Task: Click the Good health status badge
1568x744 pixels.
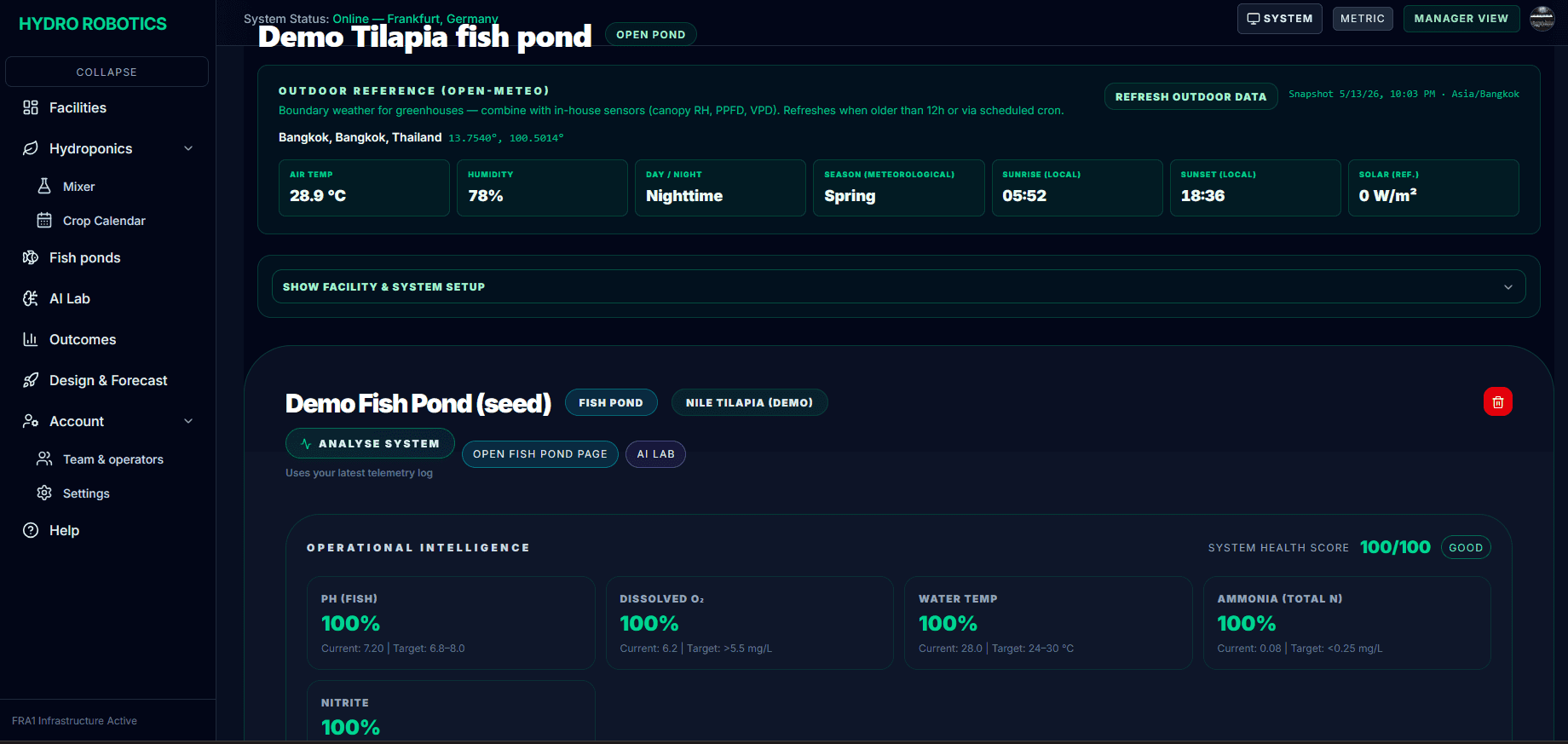Action: pyautogui.click(x=1466, y=547)
